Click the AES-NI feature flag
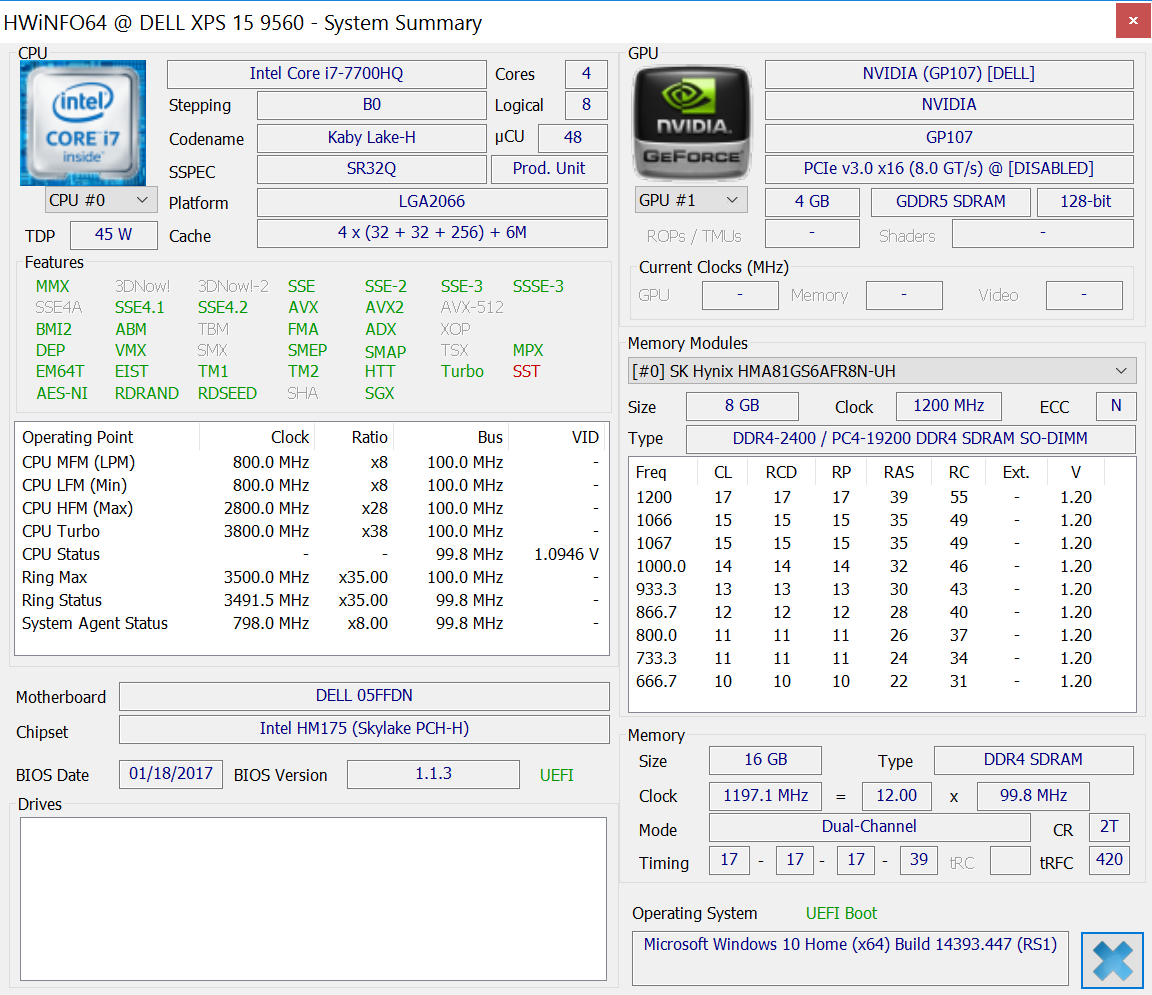Screen dimensions: 1152x995 [62, 393]
